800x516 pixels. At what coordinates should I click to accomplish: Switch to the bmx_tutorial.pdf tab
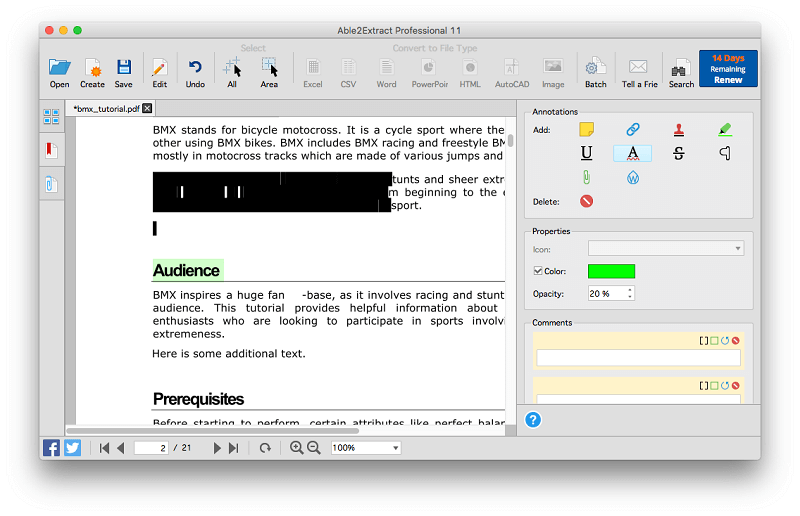point(107,109)
